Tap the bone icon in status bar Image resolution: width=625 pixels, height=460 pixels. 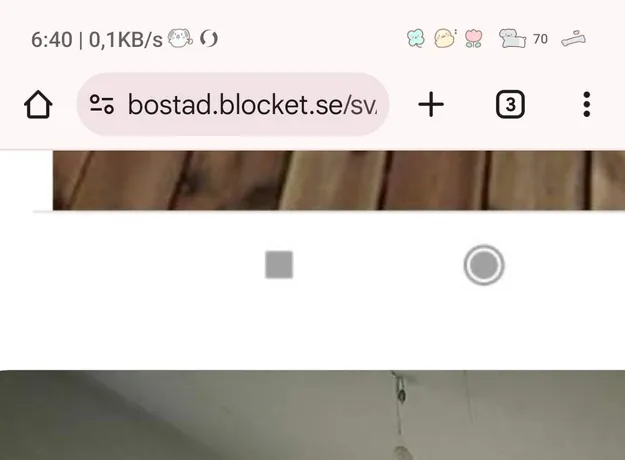(574, 39)
